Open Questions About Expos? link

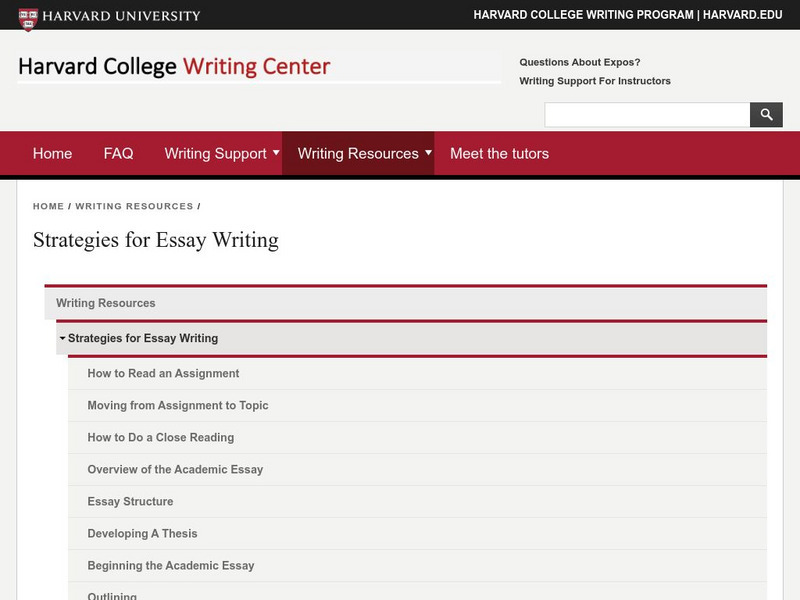(x=580, y=62)
